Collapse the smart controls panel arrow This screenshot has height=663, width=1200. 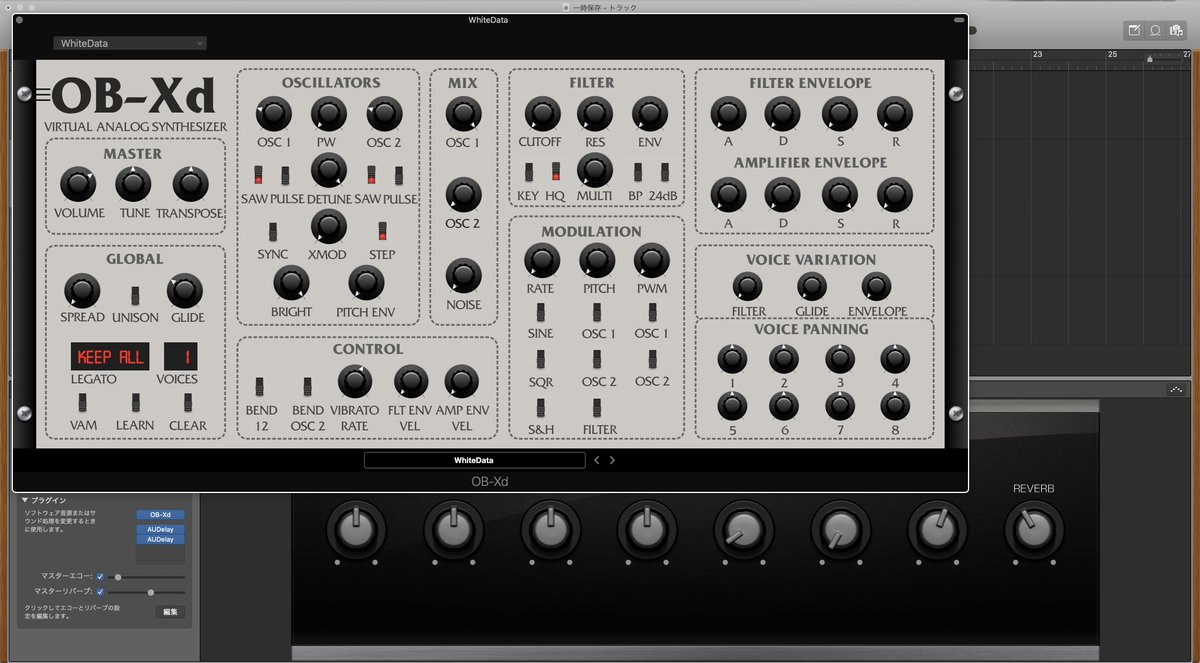pyautogui.click(x=1178, y=389)
